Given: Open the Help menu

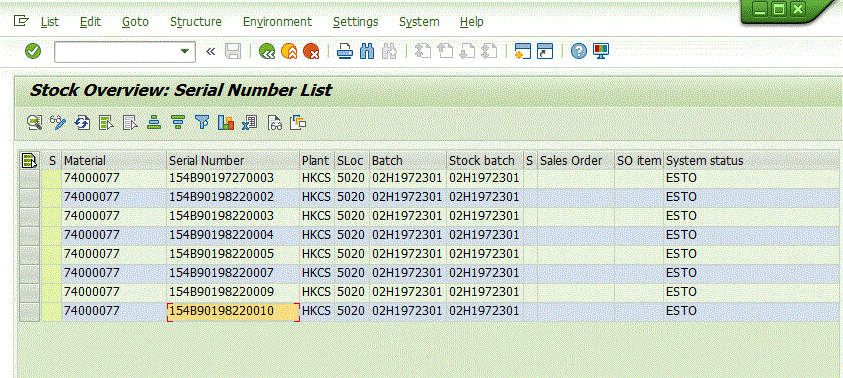Looking at the screenshot, I should click(471, 22).
